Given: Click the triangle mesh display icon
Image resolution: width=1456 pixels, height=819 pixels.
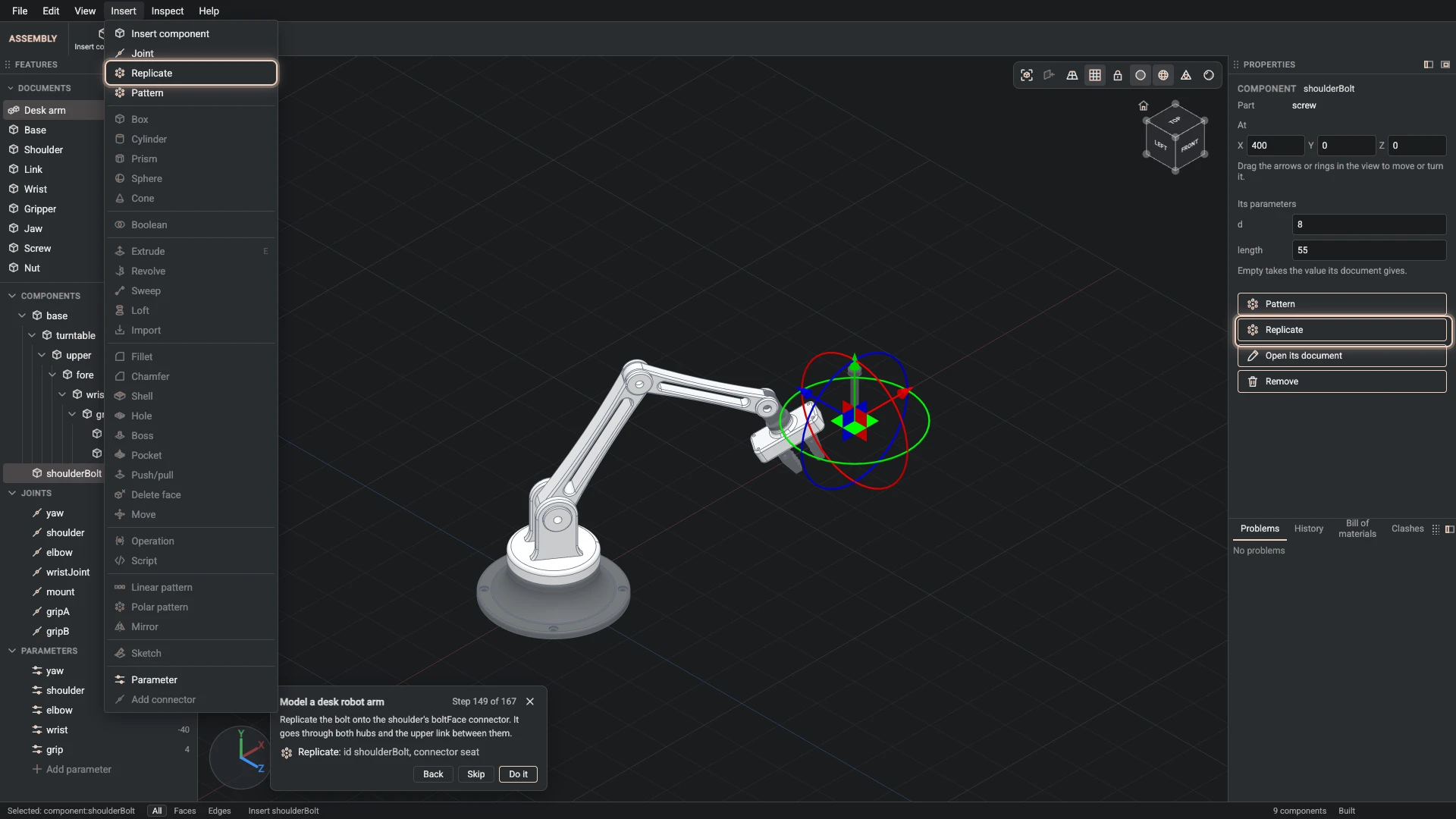Looking at the screenshot, I should (x=1186, y=75).
